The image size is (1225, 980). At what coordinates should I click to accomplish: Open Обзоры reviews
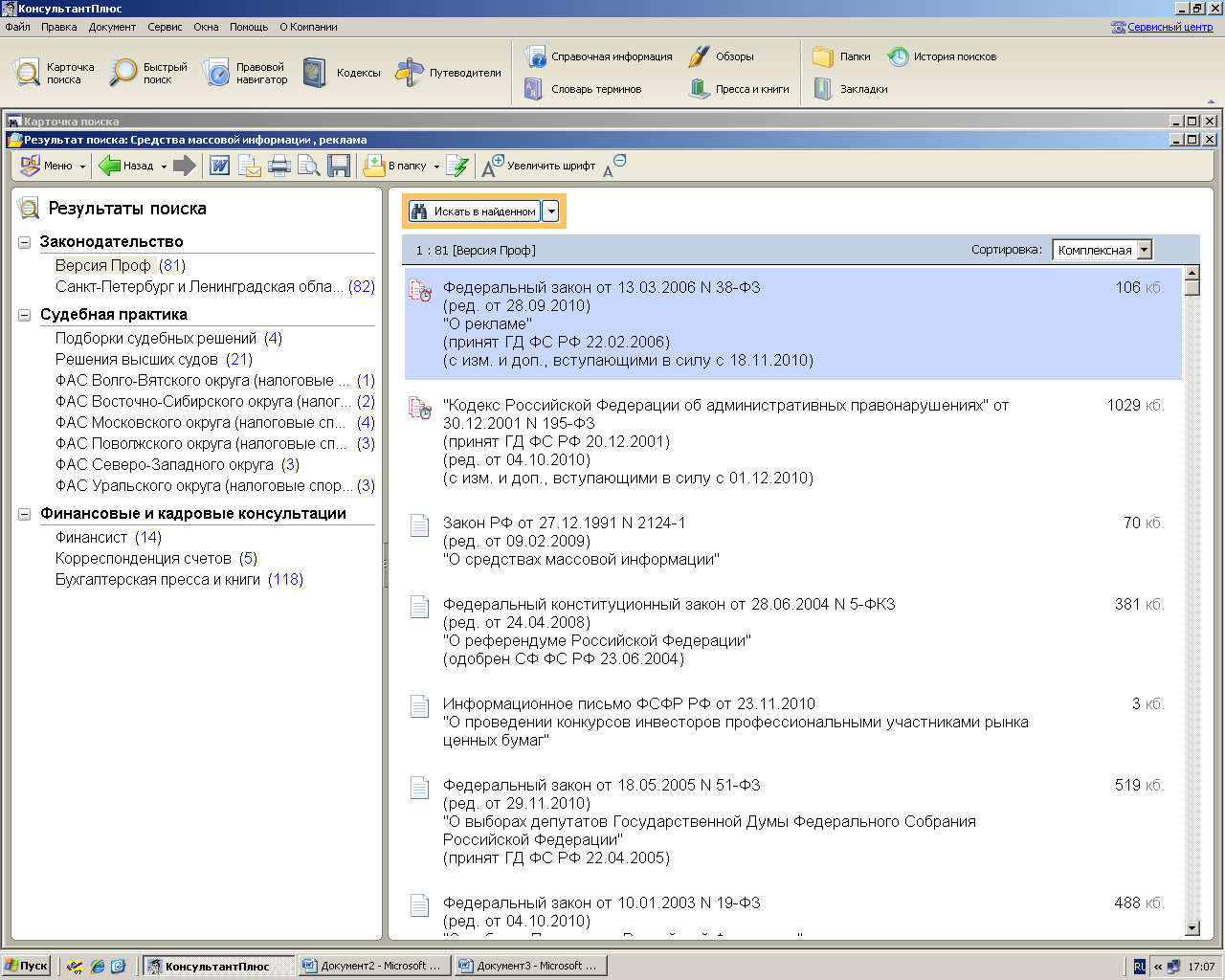tap(722, 56)
